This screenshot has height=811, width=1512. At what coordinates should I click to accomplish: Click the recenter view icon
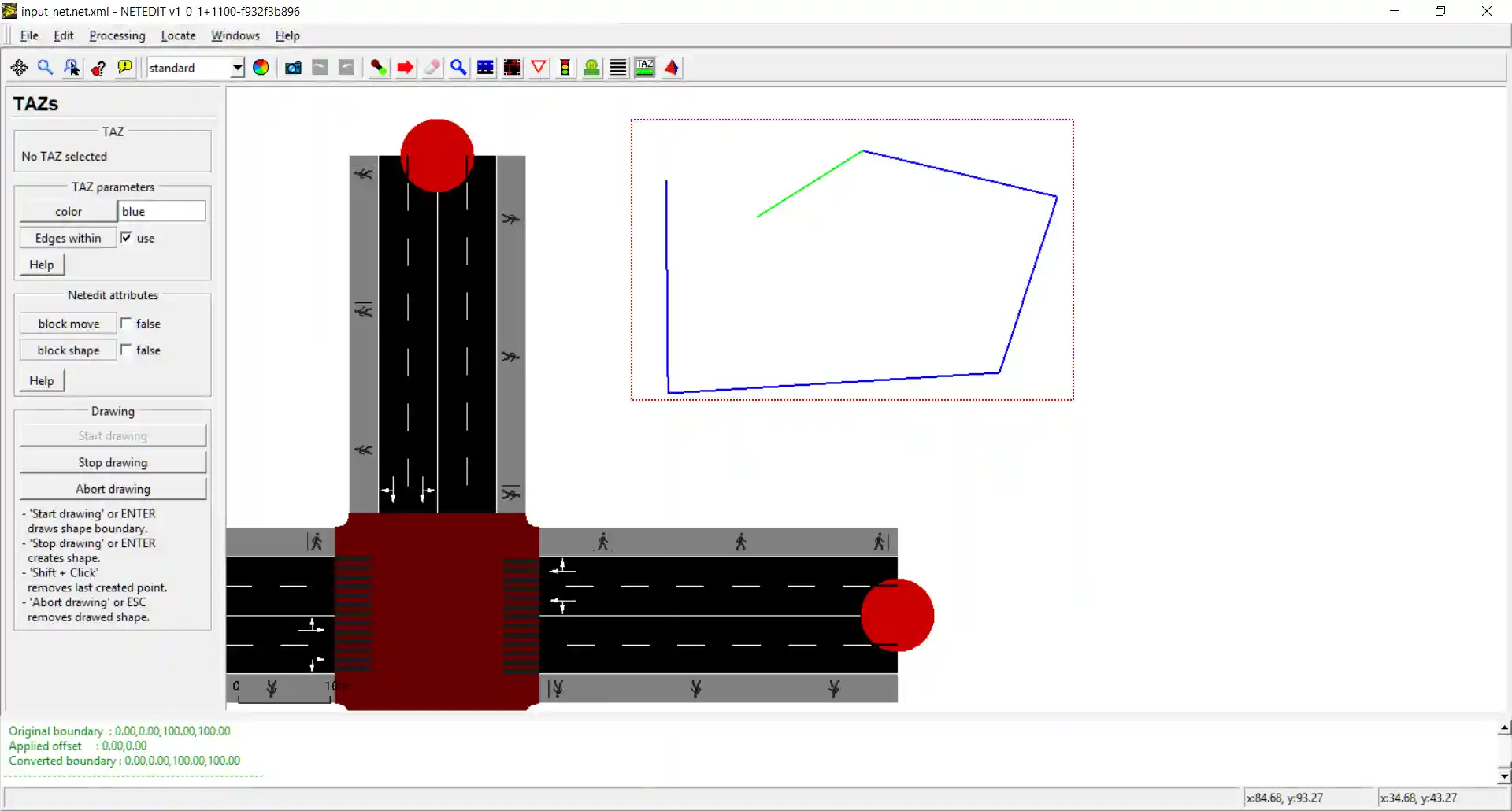19,68
